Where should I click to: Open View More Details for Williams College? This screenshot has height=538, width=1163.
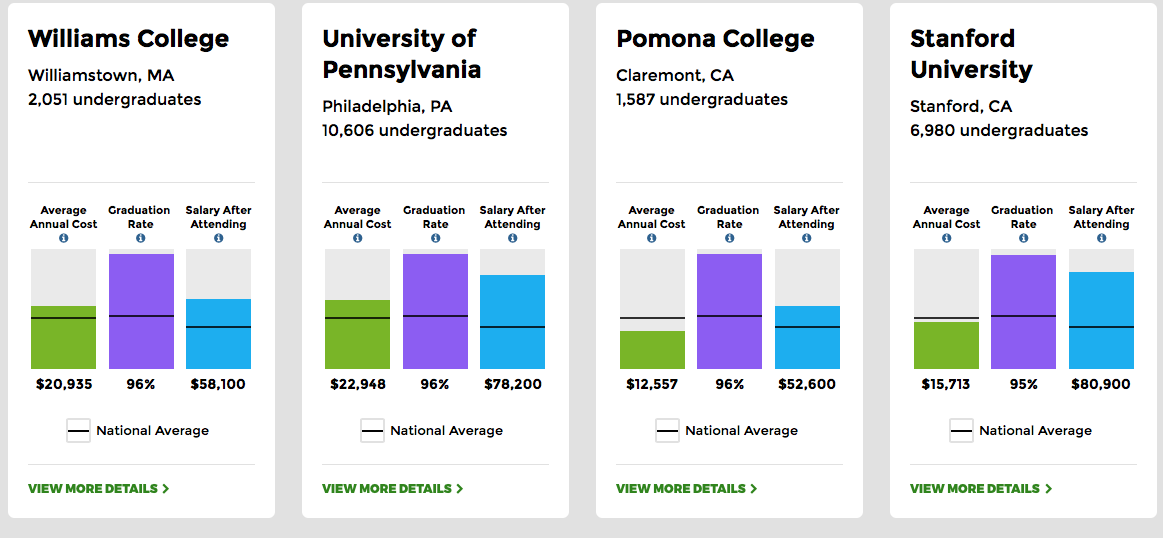click(98, 489)
